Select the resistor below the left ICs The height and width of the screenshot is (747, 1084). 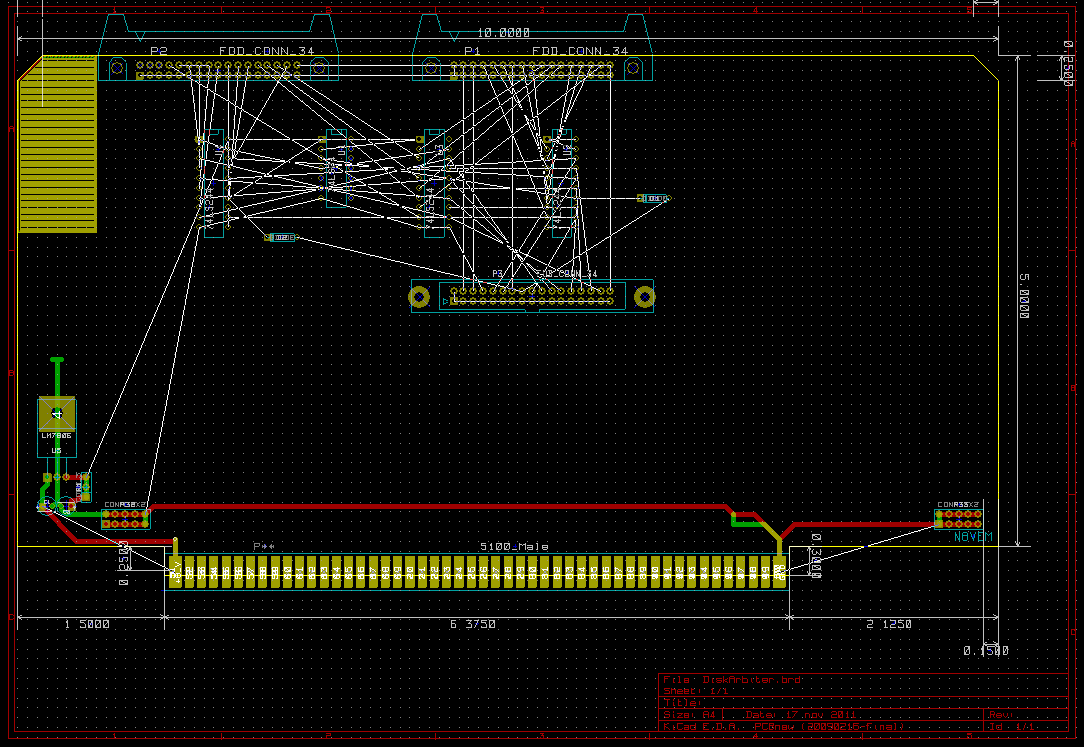281,237
